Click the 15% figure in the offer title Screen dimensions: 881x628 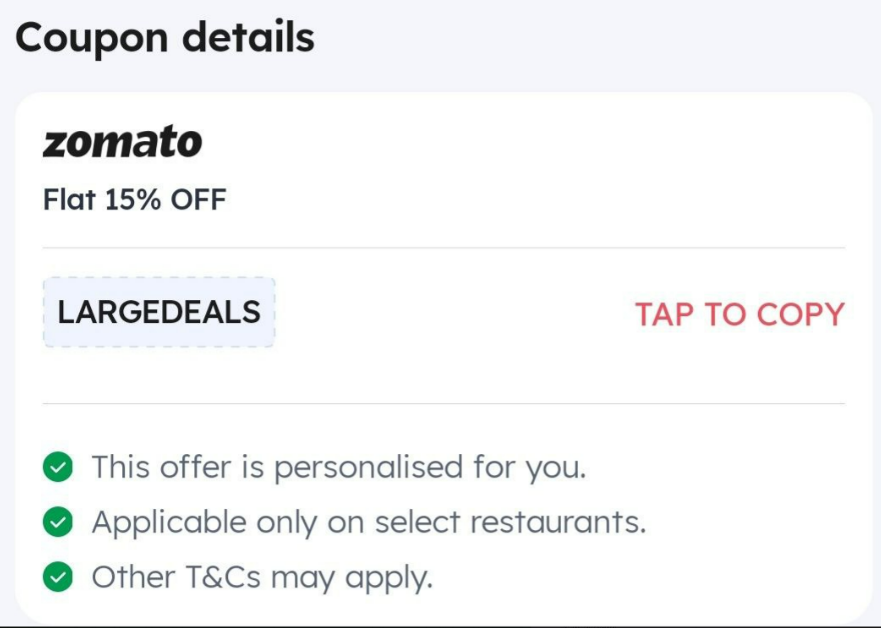click(x=133, y=199)
